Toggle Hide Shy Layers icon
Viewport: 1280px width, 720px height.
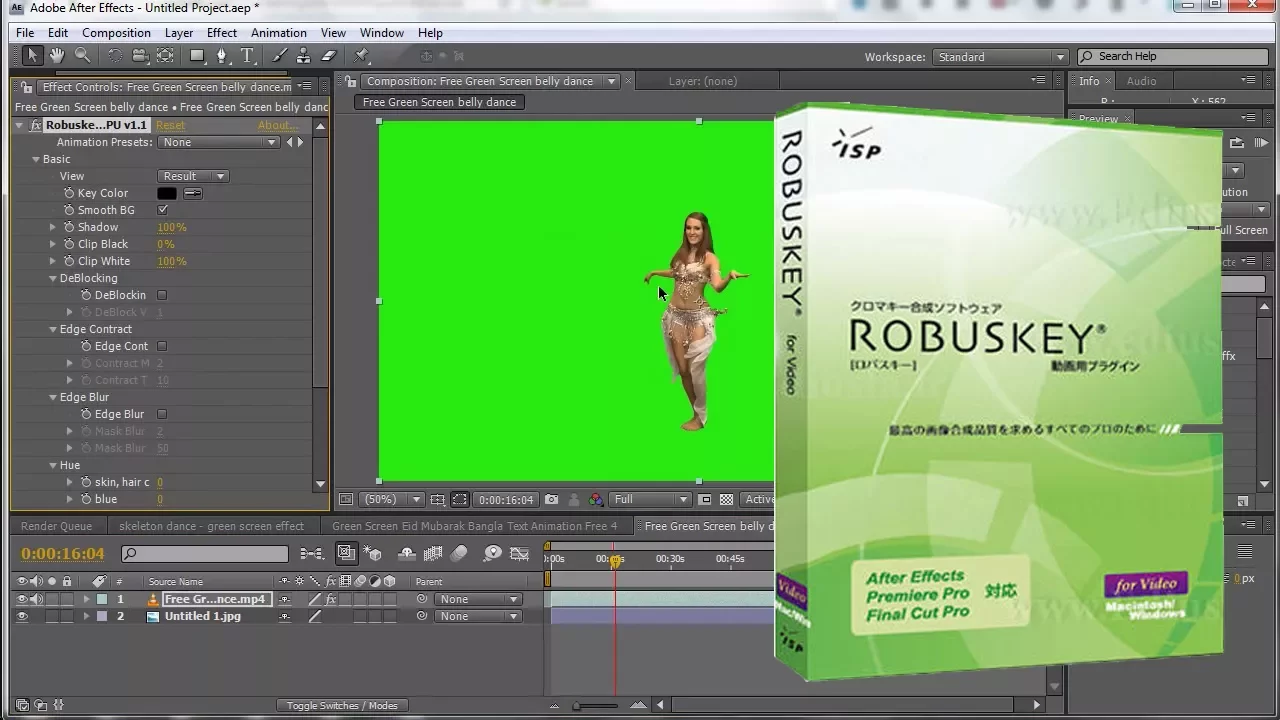tap(407, 553)
